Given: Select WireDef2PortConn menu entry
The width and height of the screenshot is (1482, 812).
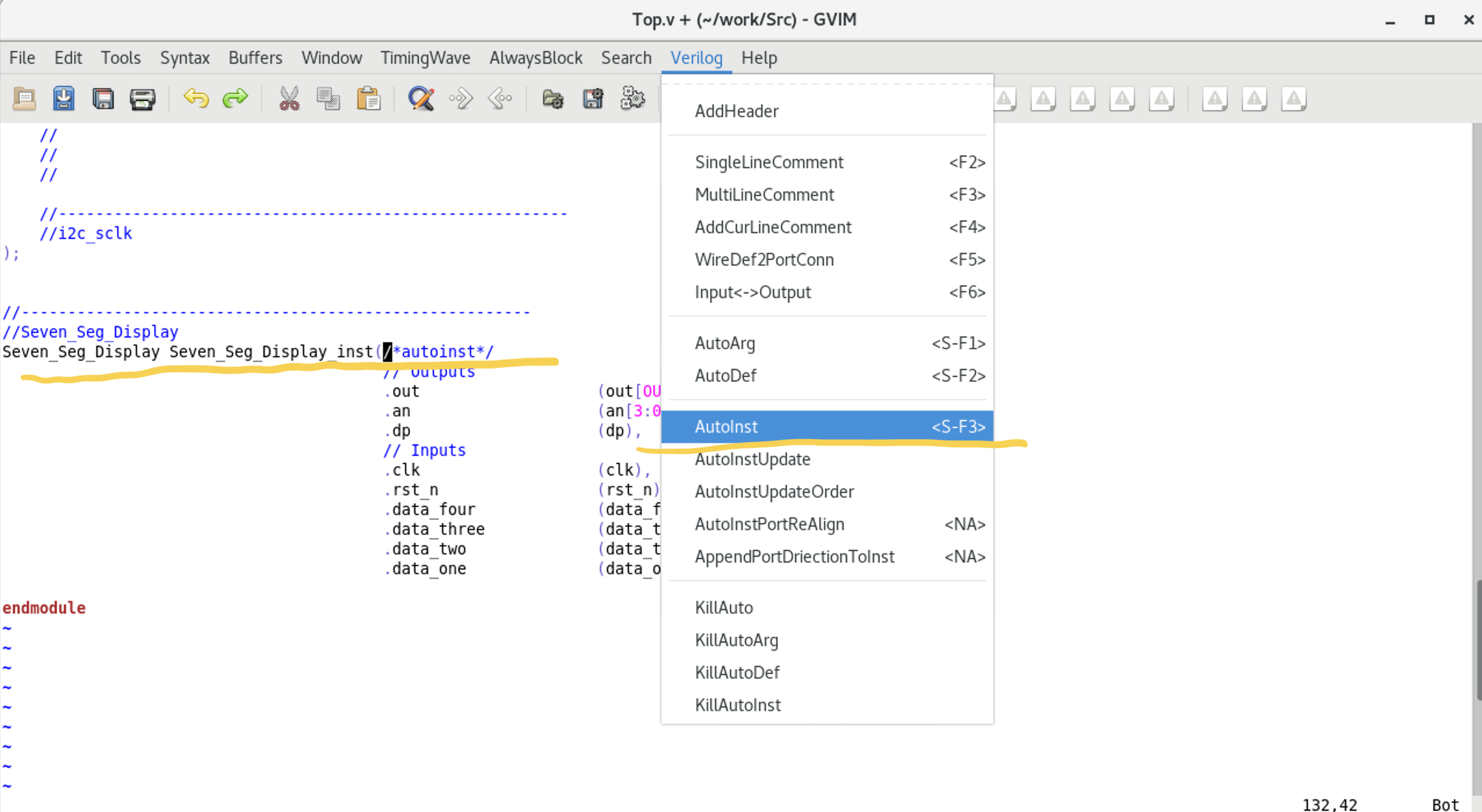Looking at the screenshot, I should (x=827, y=260).
